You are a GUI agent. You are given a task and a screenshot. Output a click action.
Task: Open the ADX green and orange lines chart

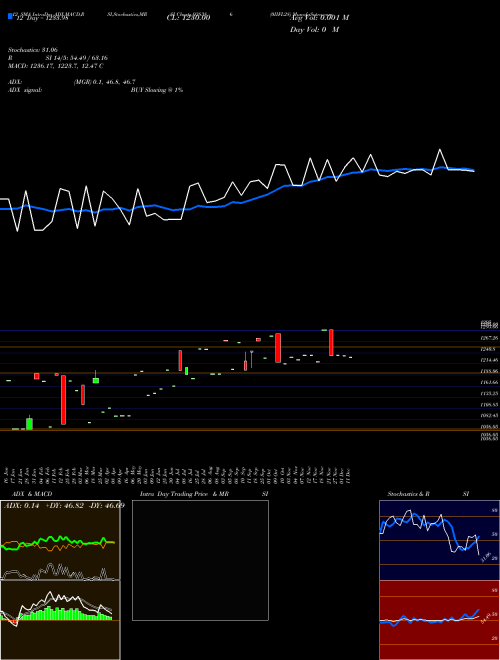point(60,540)
